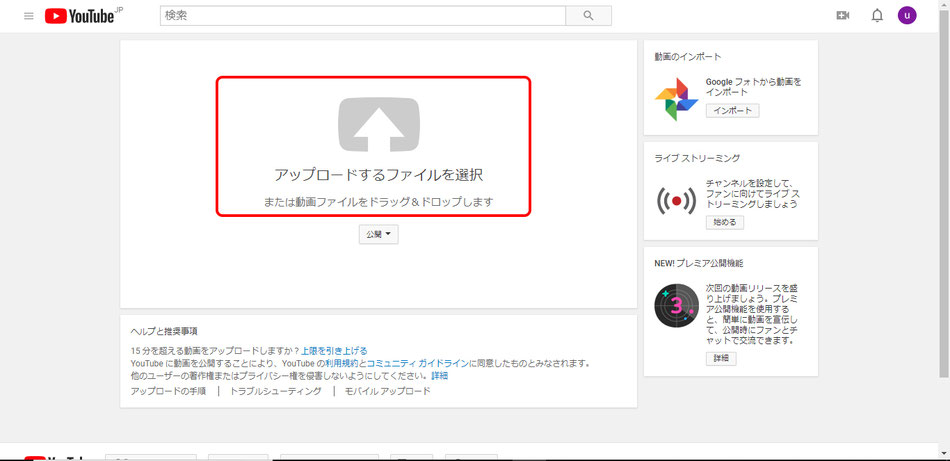Viewport: 950px width, 461px height.
Task: Click the large upload arrow icon
Action: pyautogui.click(x=379, y=124)
